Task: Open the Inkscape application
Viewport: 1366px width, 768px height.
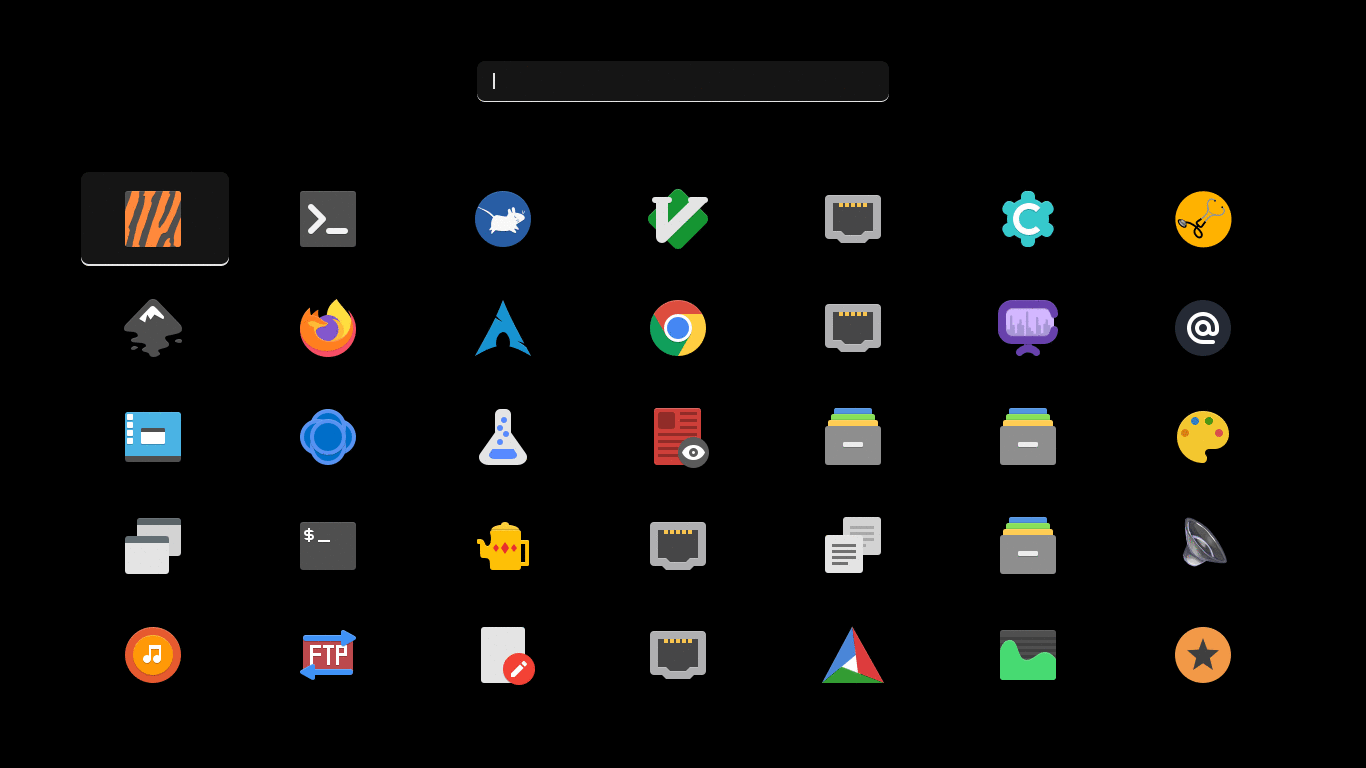Action: tap(153, 328)
